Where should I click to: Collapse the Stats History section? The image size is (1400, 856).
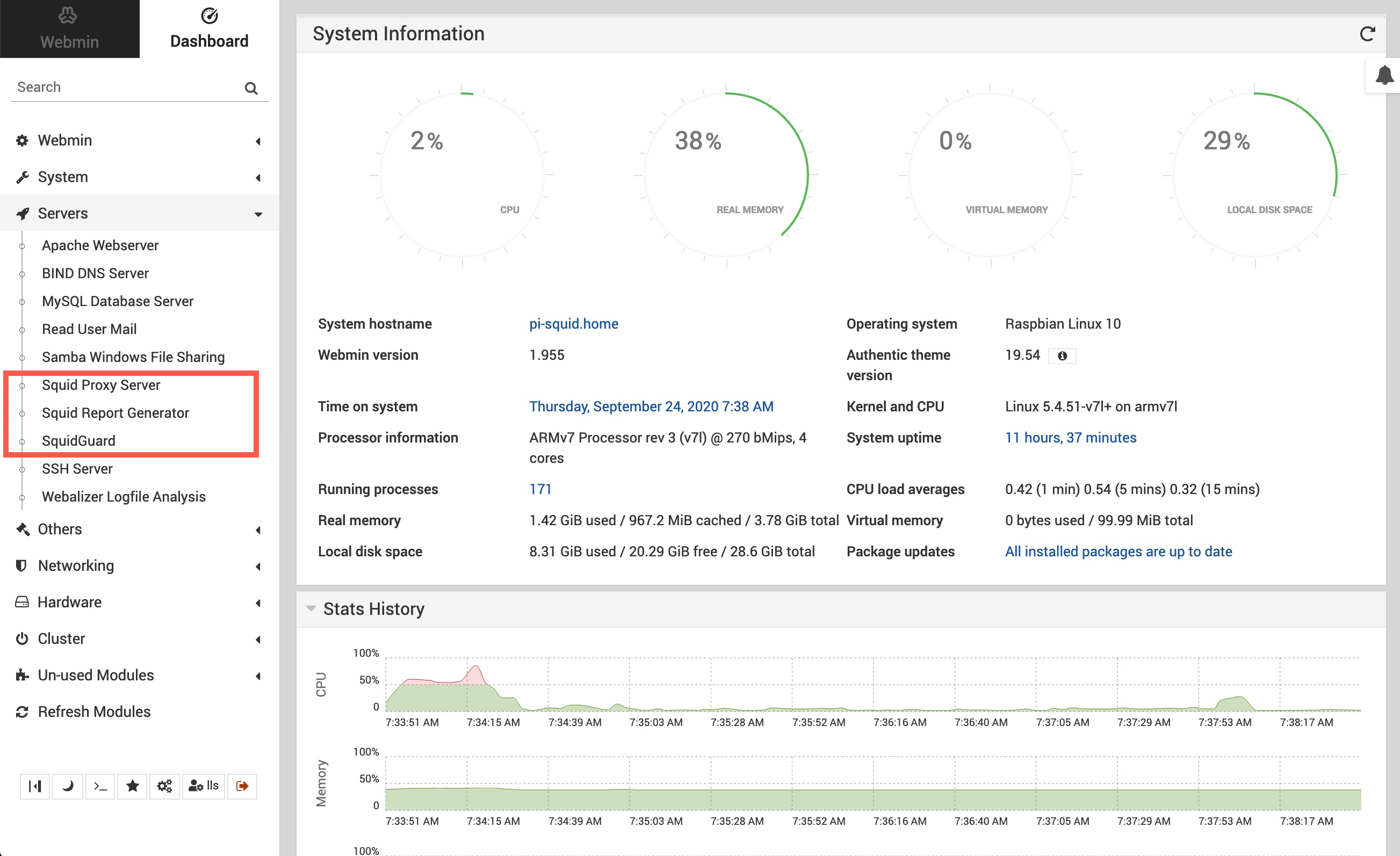pos(311,608)
